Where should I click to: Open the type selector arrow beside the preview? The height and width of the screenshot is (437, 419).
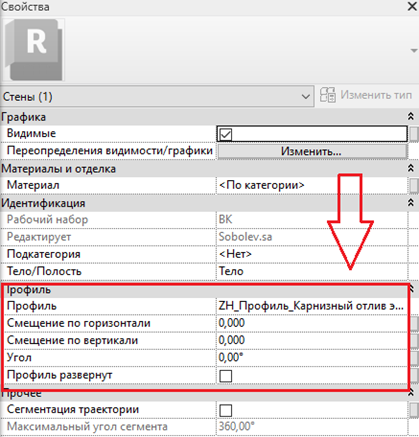[x=414, y=51]
